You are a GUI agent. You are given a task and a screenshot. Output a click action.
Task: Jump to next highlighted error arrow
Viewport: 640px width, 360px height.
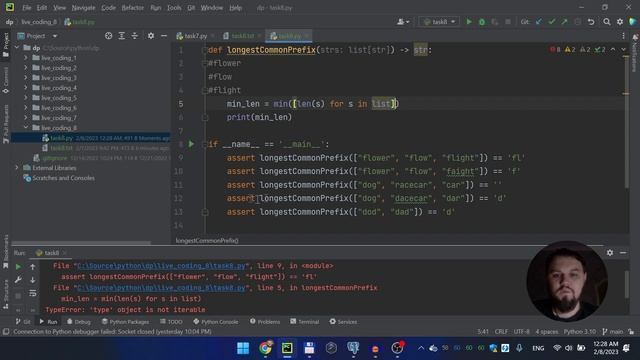(x=623, y=49)
